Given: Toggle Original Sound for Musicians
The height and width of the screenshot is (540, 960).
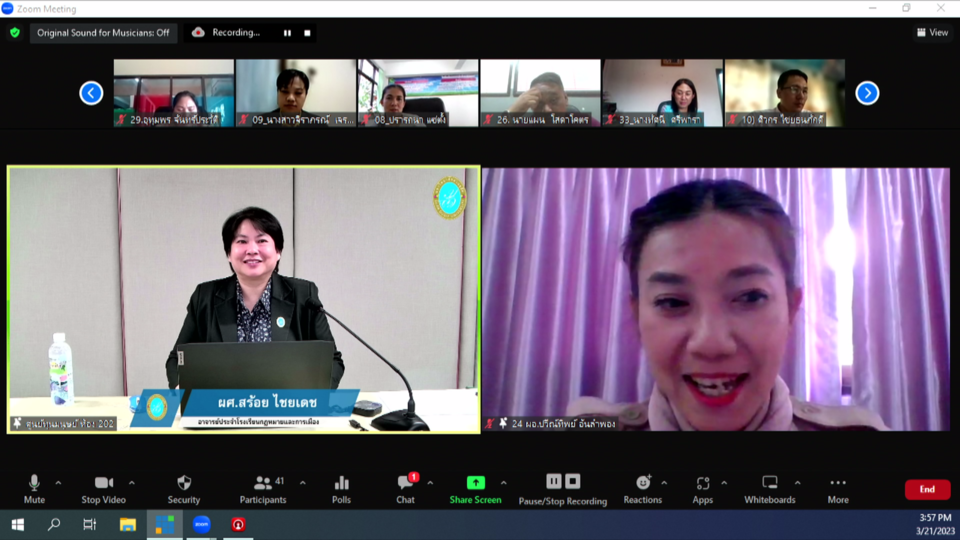Looking at the screenshot, I should click(103, 33).
